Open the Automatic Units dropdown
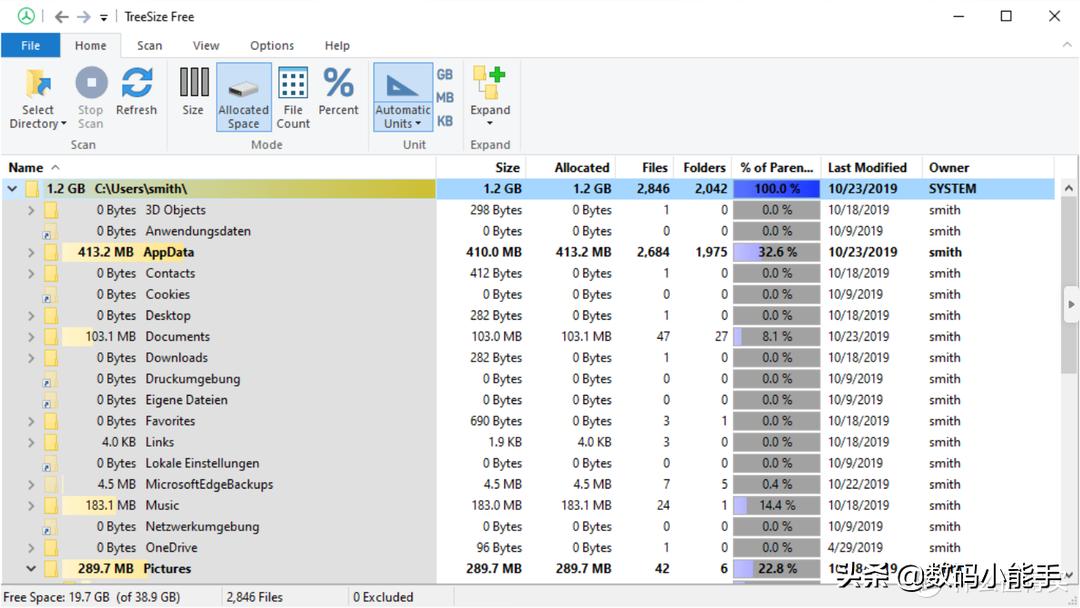The width and height of the screenshot is (1080, 608). [x=403, y=124]
